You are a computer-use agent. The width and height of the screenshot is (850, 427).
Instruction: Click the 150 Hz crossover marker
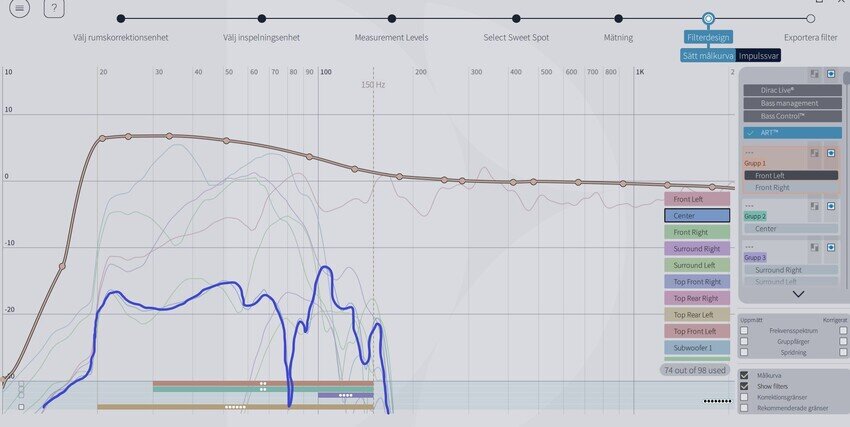373,85
